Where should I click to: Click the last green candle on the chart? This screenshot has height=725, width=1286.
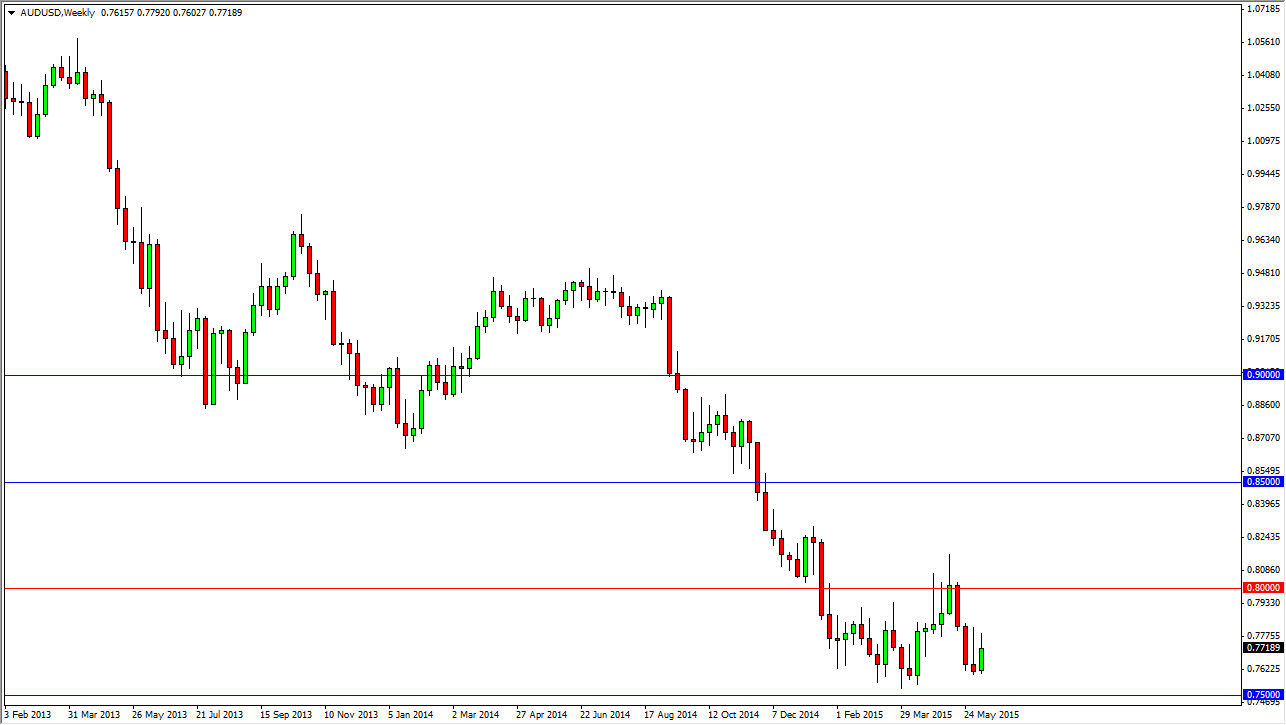pyautogui.click(x=982, y=659)
